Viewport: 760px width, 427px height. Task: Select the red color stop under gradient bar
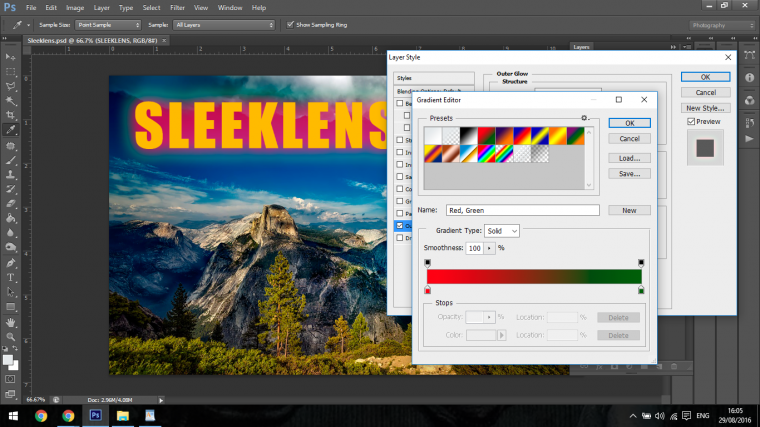(428, 290)
